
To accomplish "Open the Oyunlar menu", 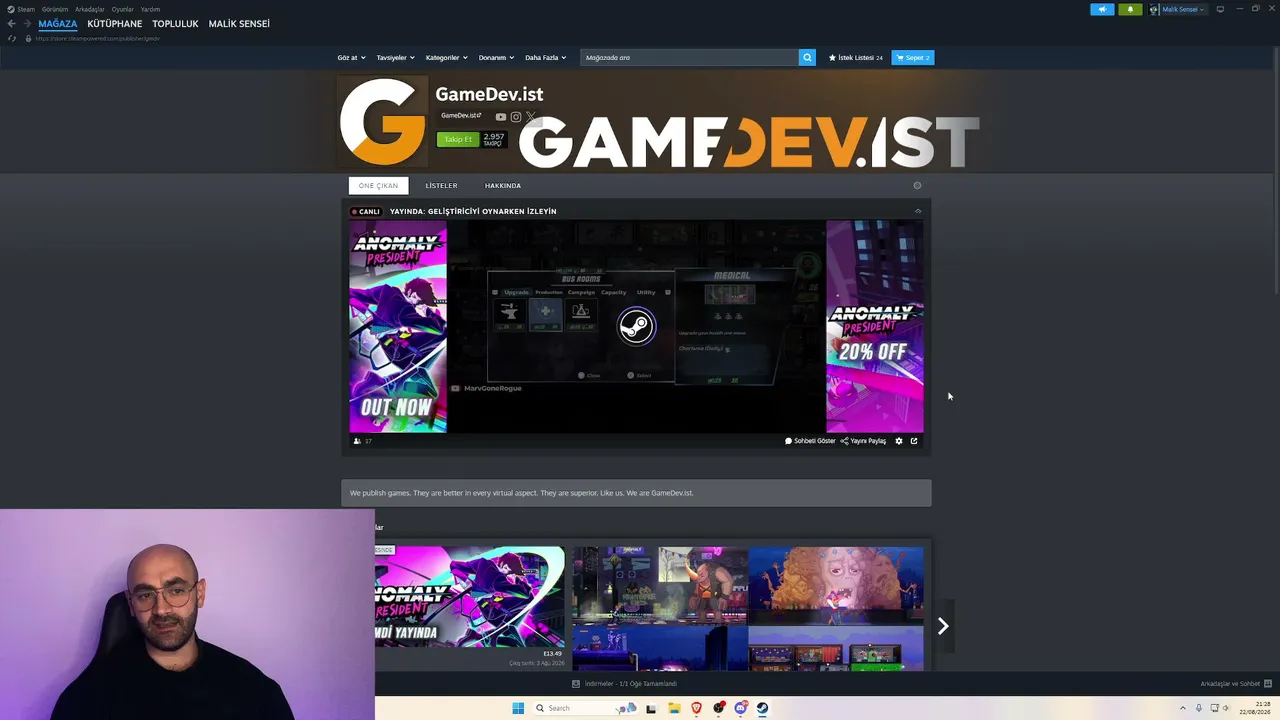I will click(123, 9).
